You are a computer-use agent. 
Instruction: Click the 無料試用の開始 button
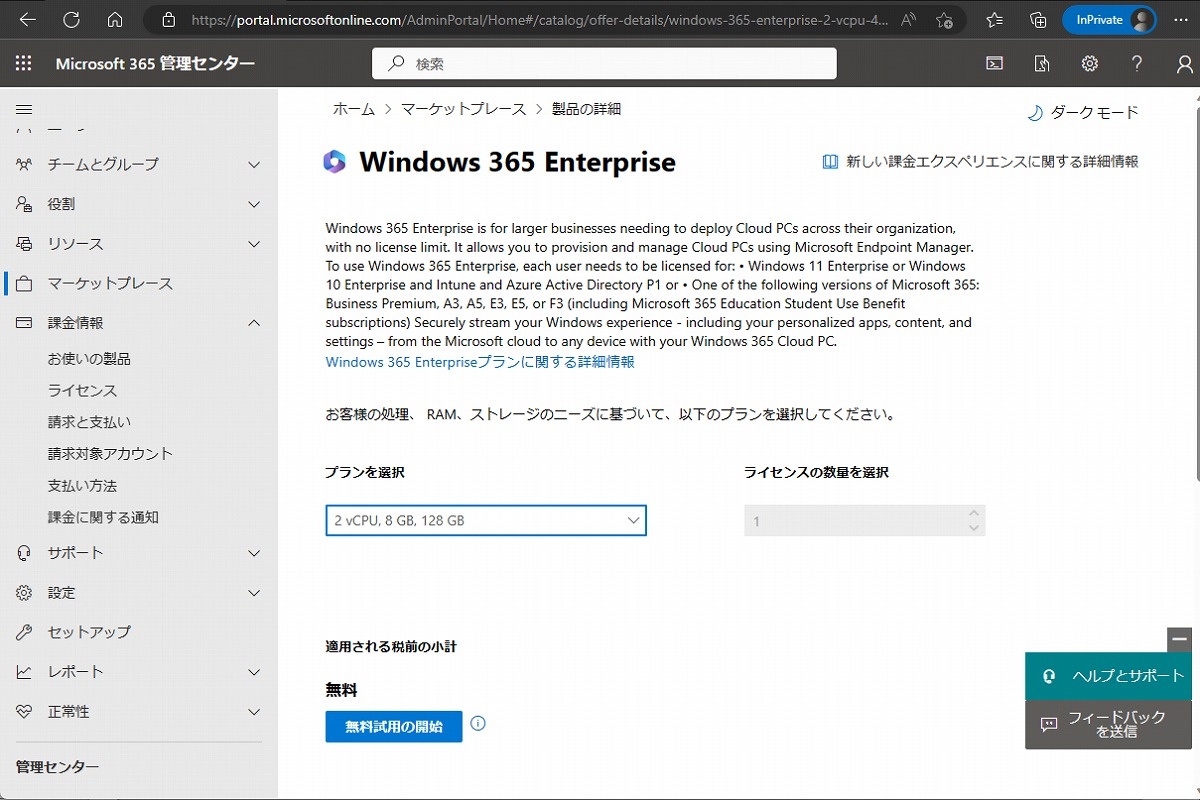coord(394,727)
